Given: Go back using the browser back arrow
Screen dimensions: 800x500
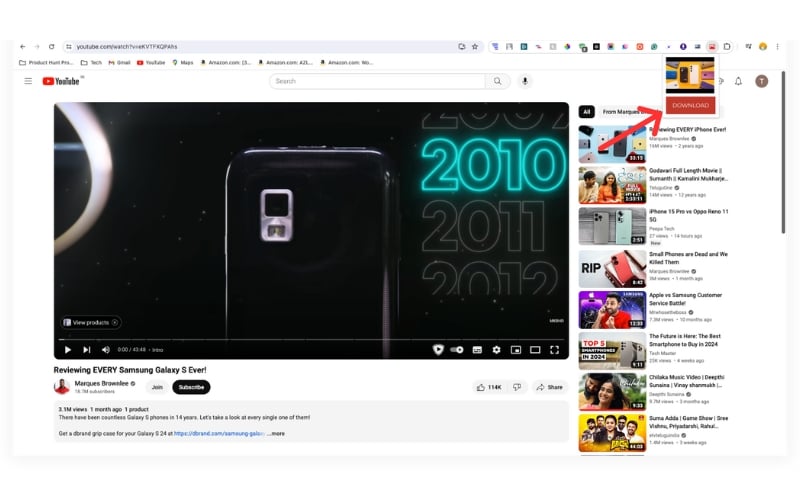Looking at the screenshot, I should 22,46.
